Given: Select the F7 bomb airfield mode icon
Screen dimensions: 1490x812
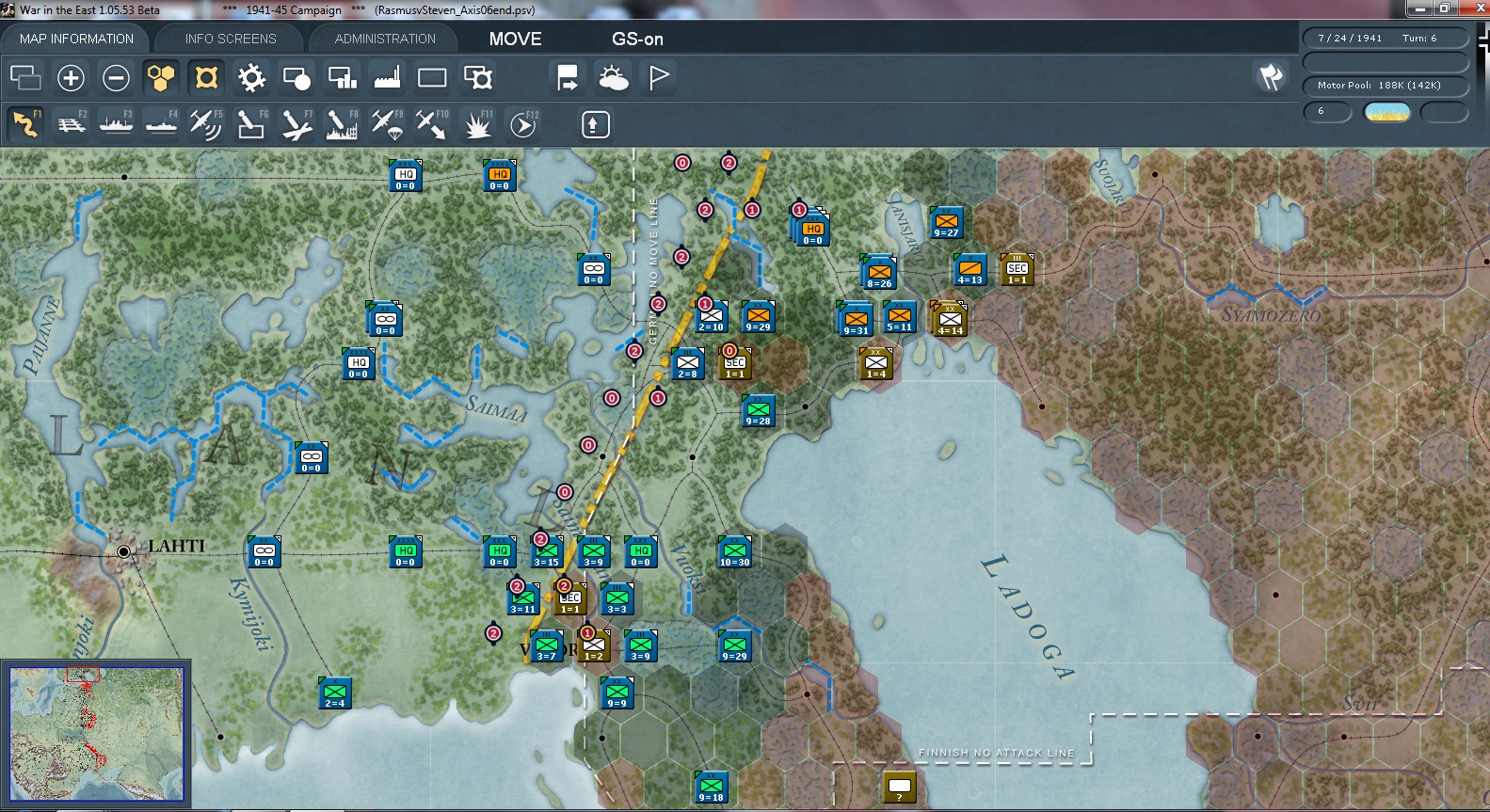Looking at the screenshot, I should (296, 124).
